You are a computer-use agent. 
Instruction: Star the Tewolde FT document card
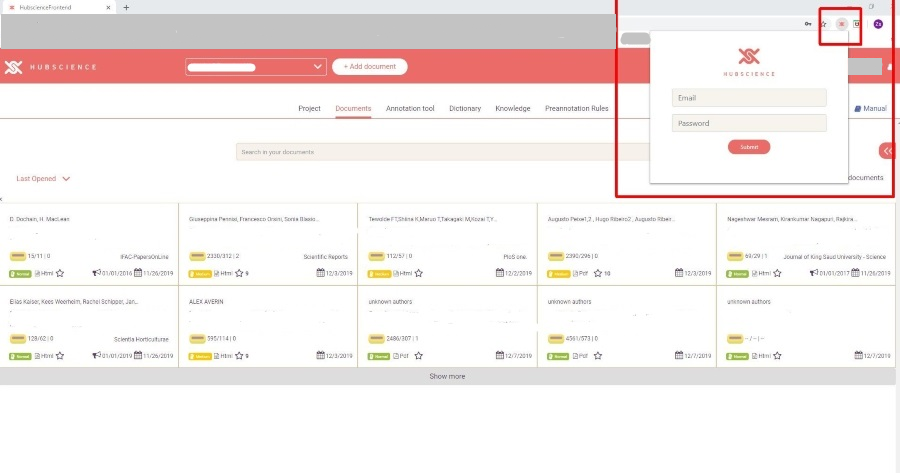pyautogui.click(x=418, y=273)
